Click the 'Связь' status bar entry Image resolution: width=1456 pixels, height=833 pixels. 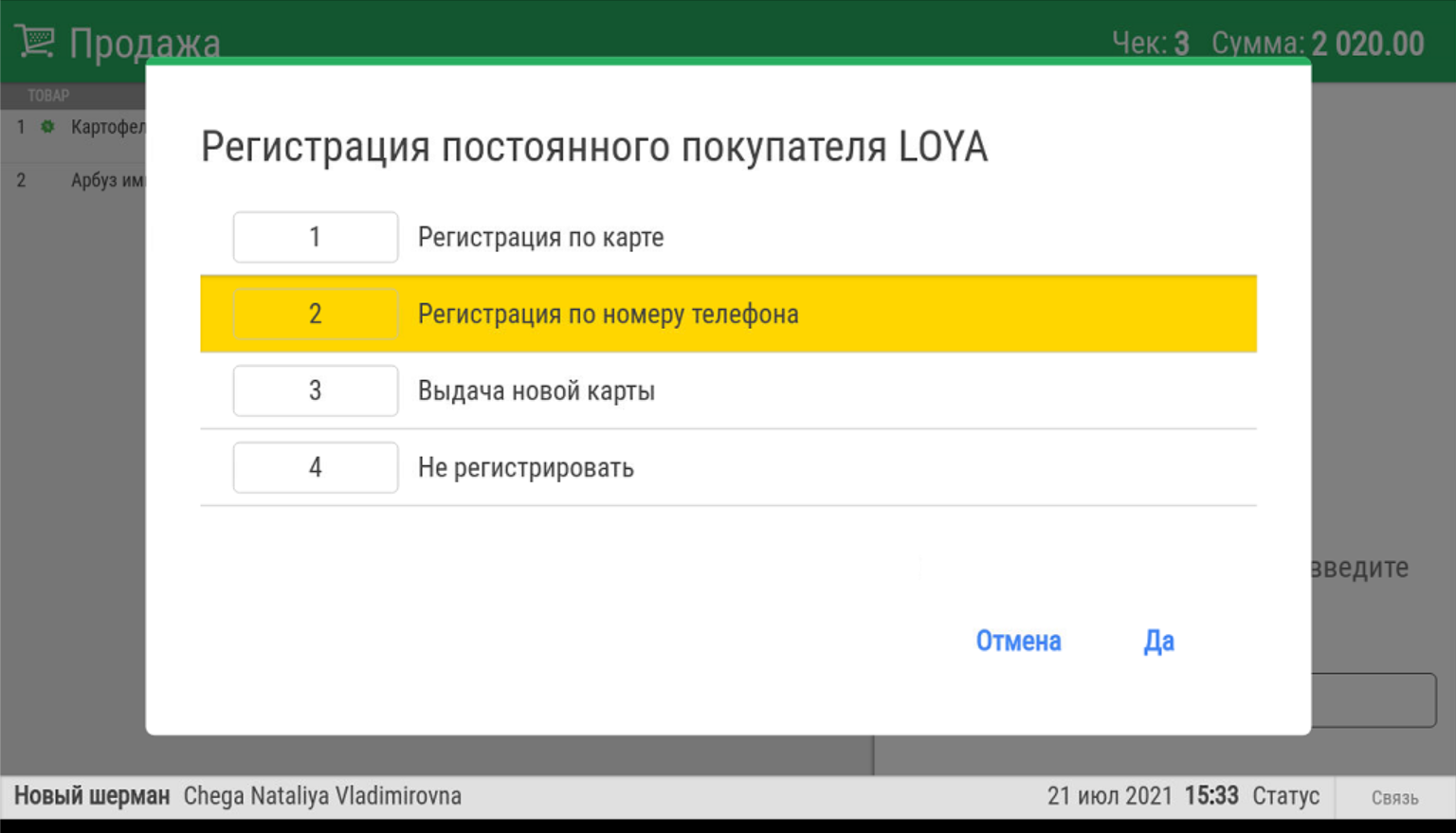[1394, 798]
